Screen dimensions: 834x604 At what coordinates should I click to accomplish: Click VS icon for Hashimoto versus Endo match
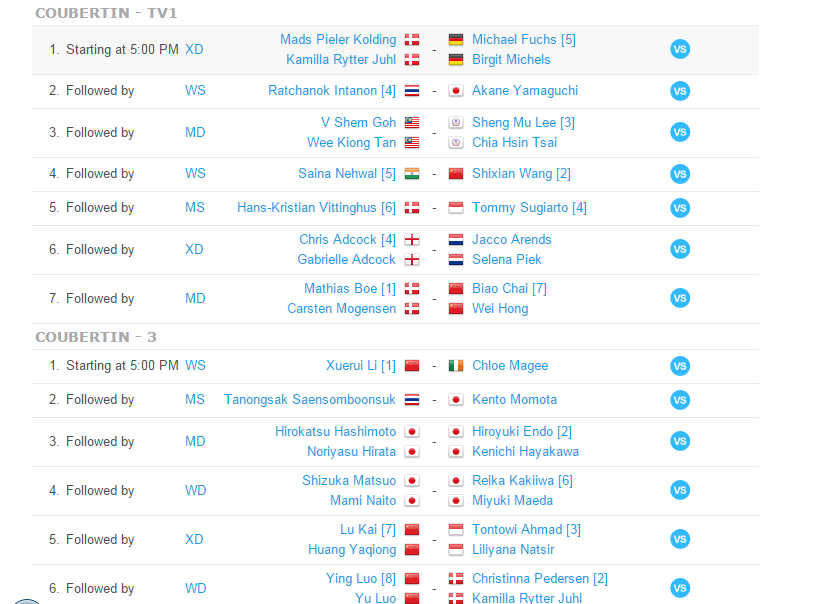[x=680, y=441]
